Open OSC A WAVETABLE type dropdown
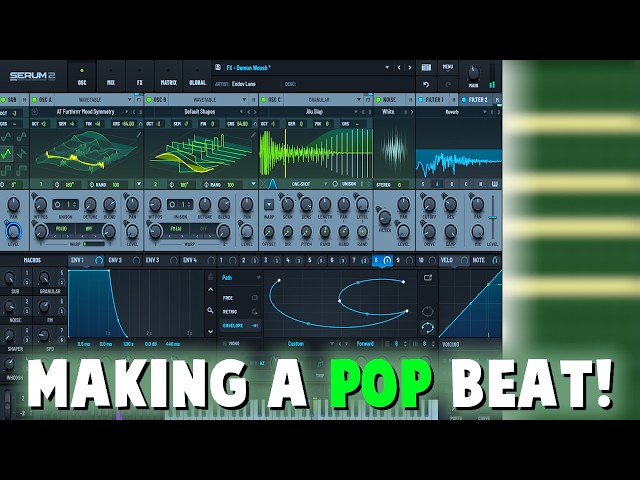 129,100
